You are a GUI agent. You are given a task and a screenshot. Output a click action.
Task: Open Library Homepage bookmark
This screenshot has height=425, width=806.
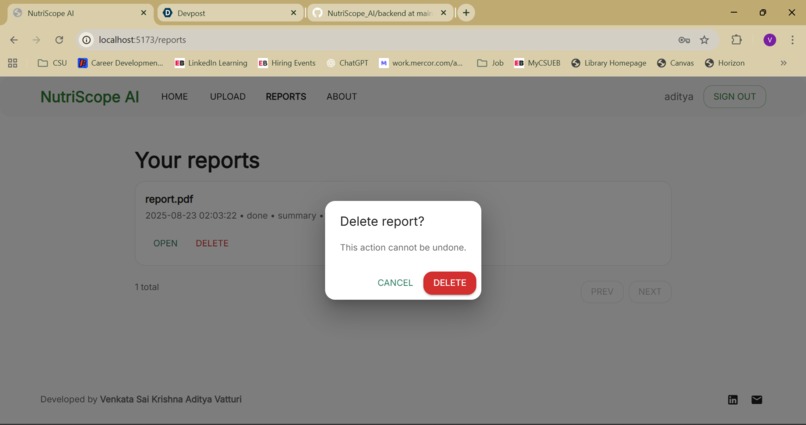(609, 63)
